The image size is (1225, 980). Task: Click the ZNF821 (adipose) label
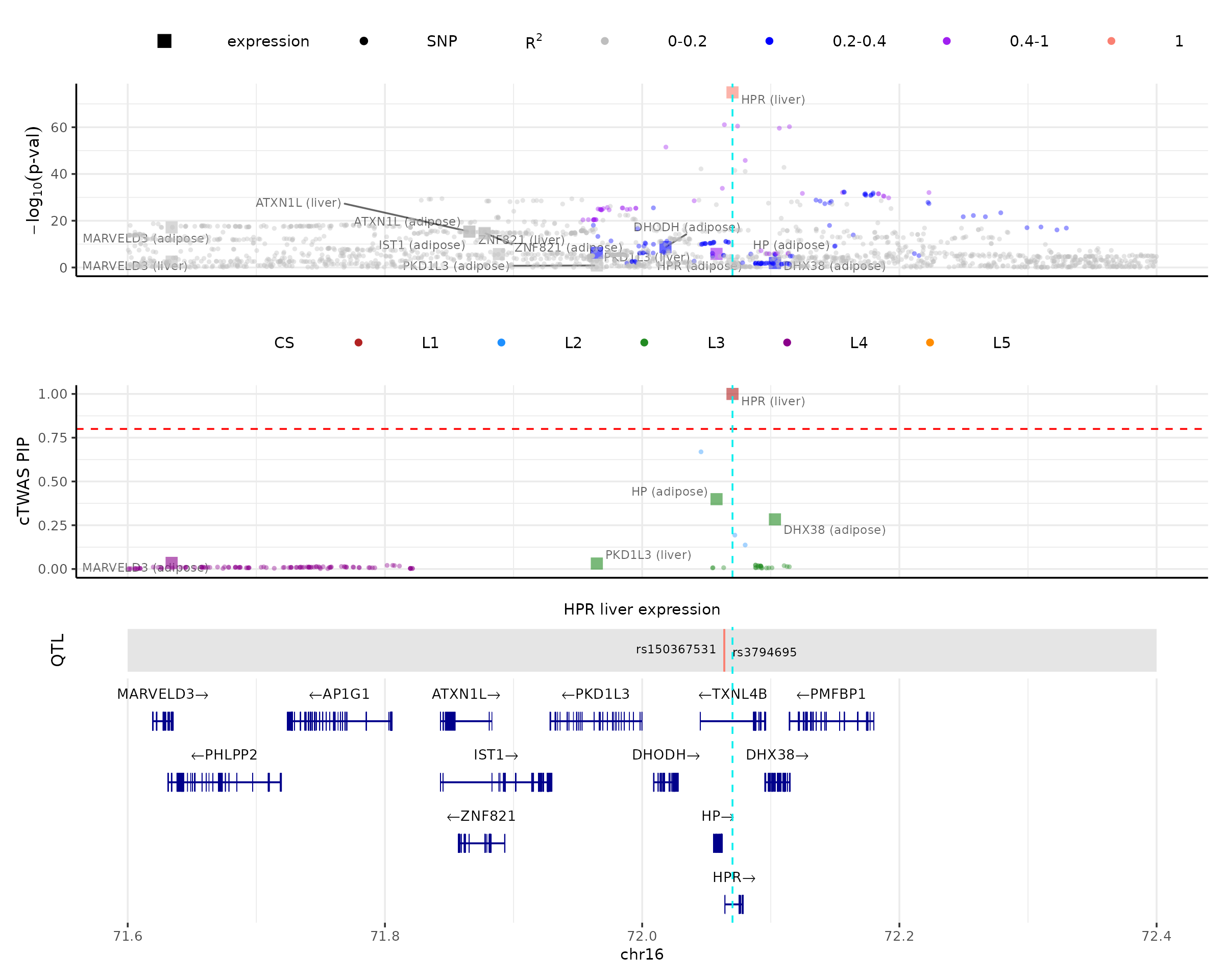tap(569, 247)
